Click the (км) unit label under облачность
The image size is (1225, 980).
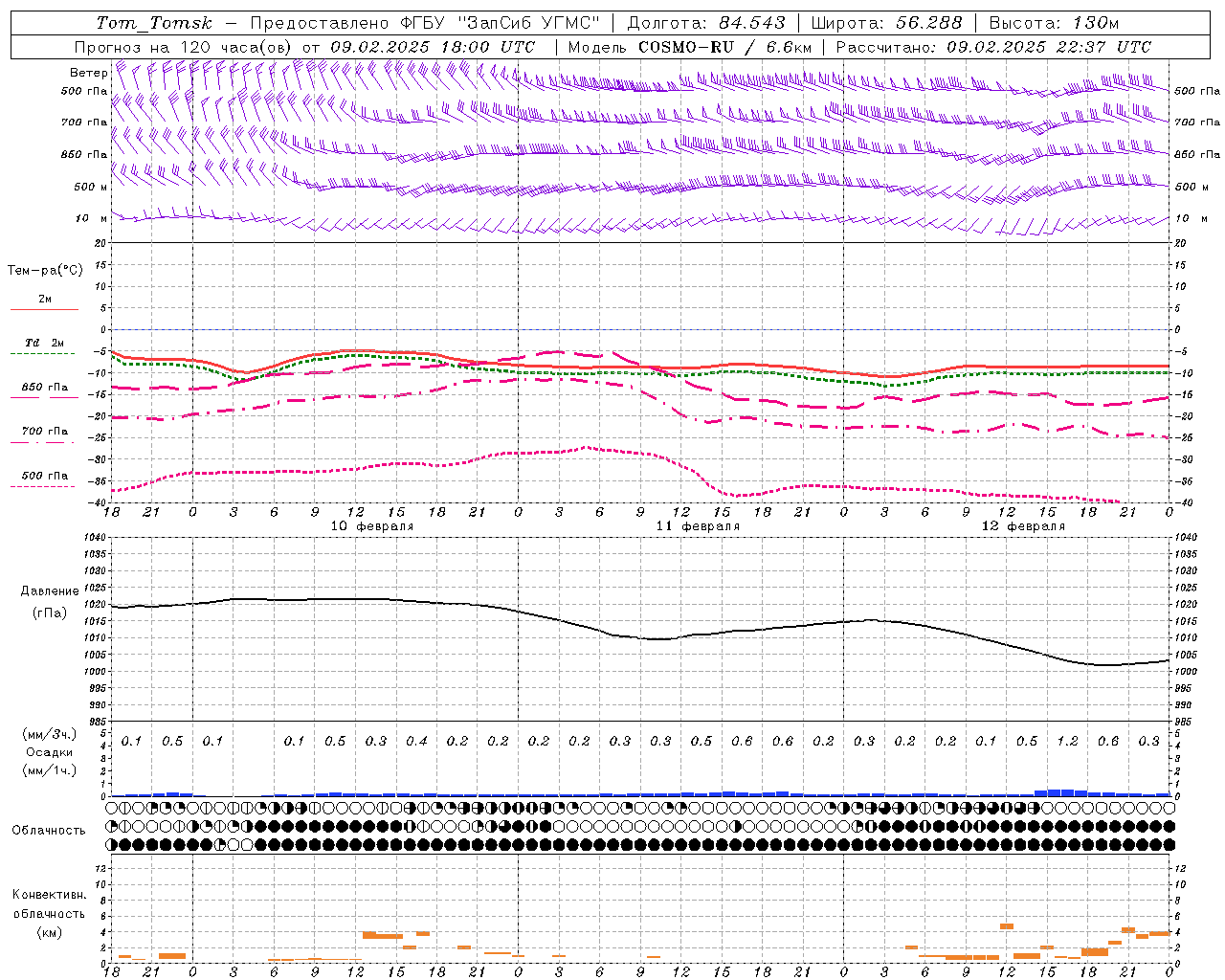pyautogui.click(x=49, y=932)
